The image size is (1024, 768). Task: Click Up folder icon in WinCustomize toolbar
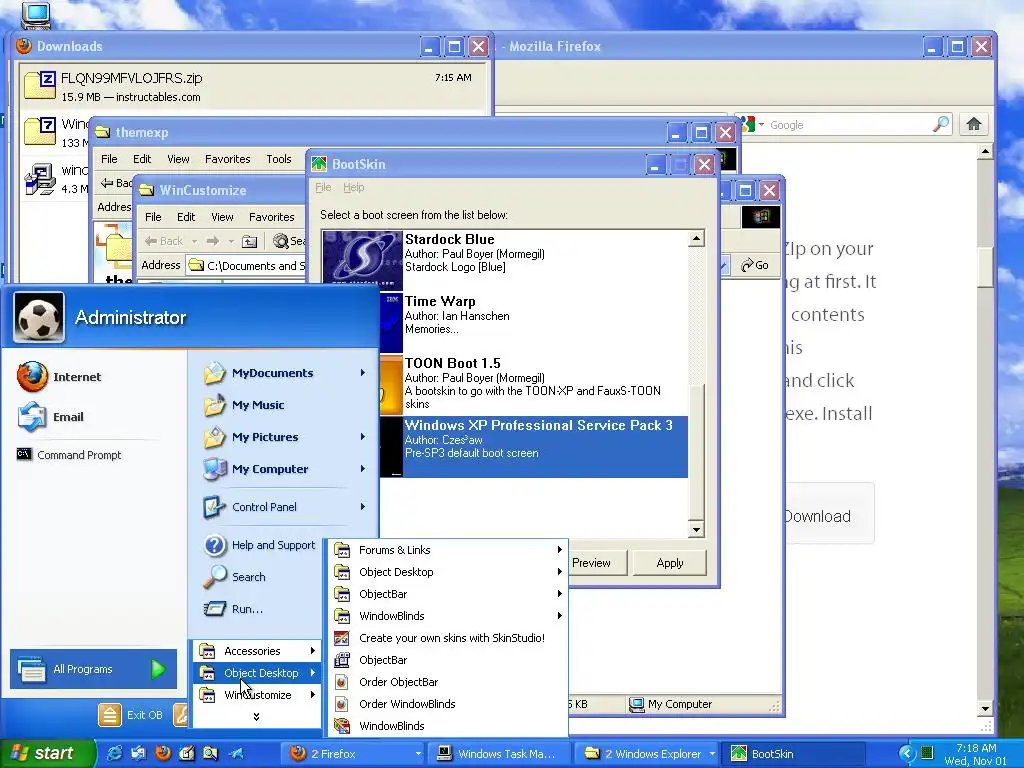(x=249, y=241)
